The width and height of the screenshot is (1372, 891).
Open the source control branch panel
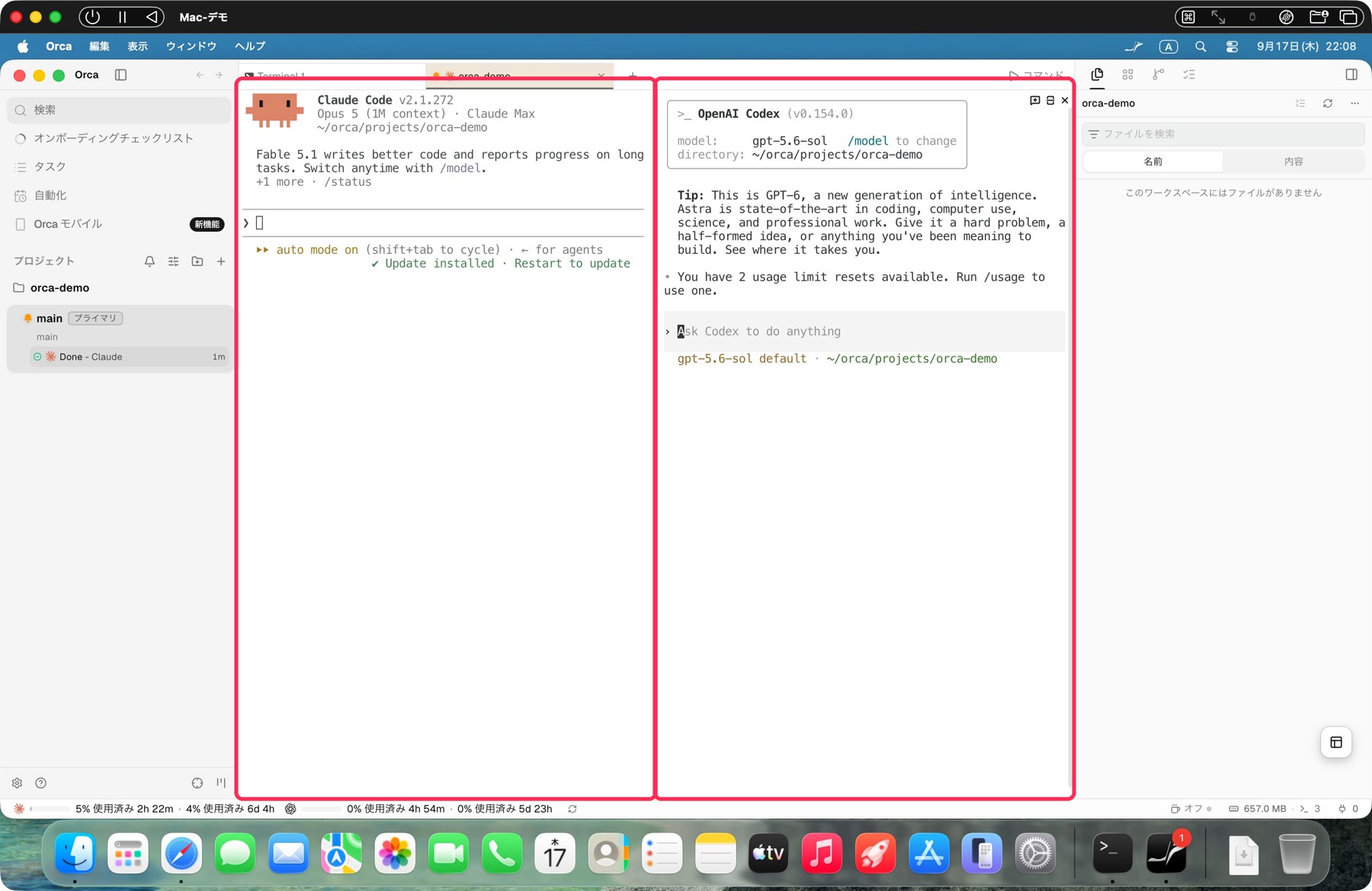tap(1159, 75)
